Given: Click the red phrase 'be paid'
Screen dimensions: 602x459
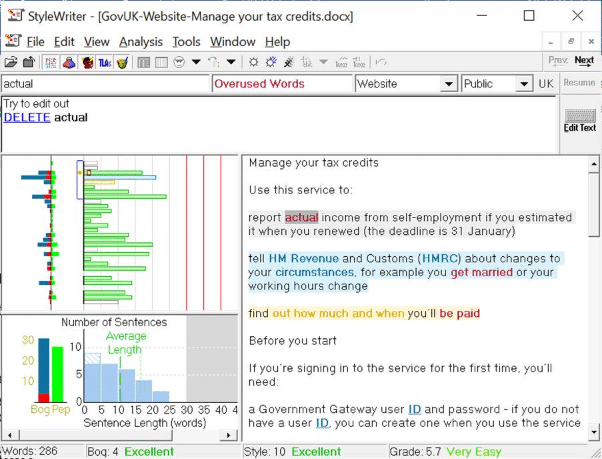Looking at the screenshot, I should pyautogui.click(x=460, y=313).
